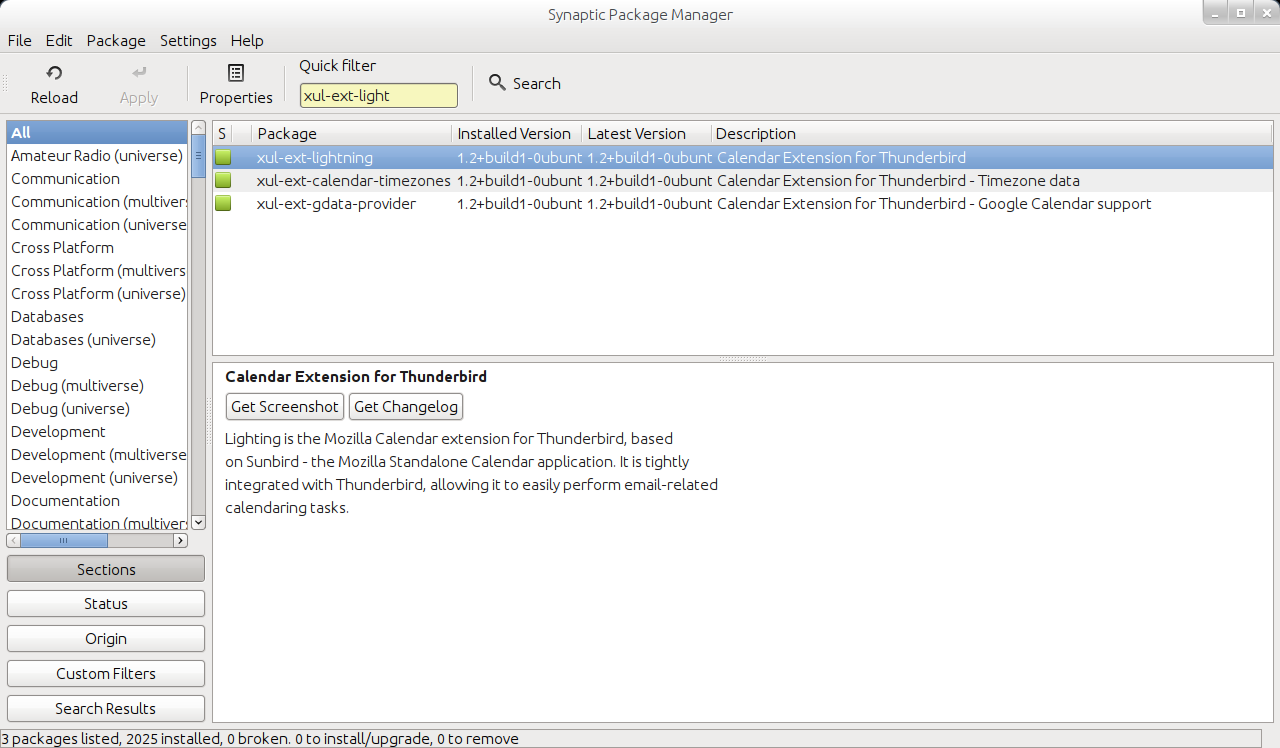Viewport: 1280px width, 748px height.
Task: Click horizontal scrollbar left arrow
Action: coord(14,540)
